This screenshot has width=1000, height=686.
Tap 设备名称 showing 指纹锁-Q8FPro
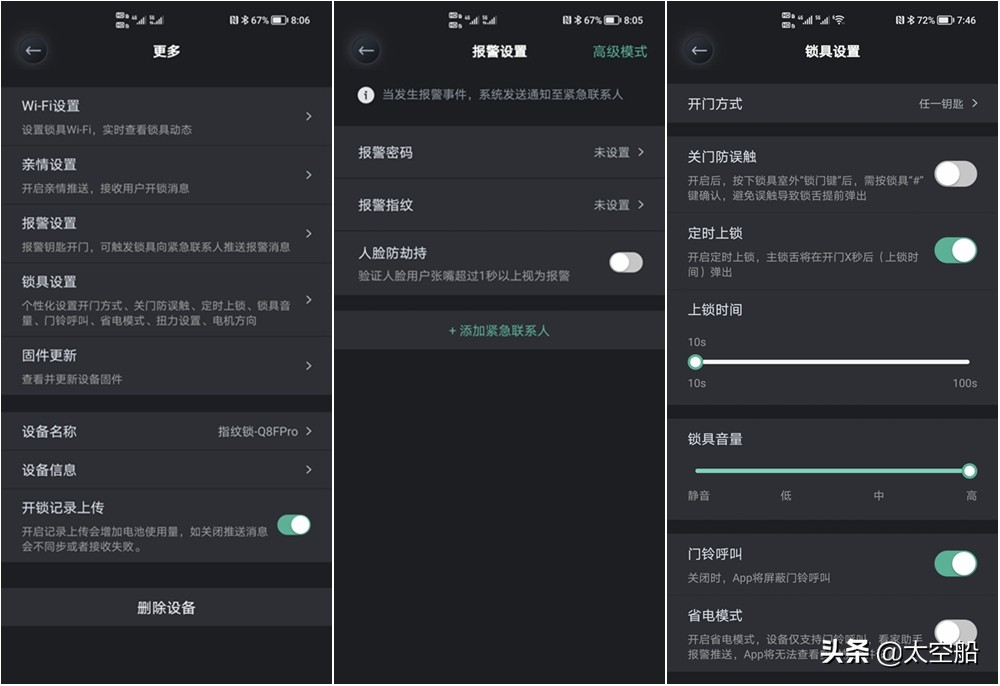(x=166, y=430)
